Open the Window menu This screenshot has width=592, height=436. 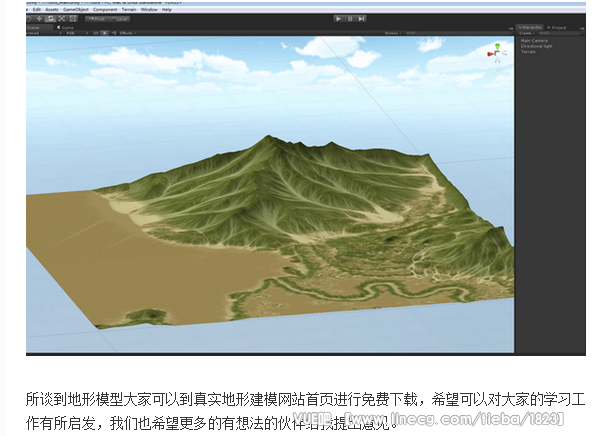click(149, 9)
